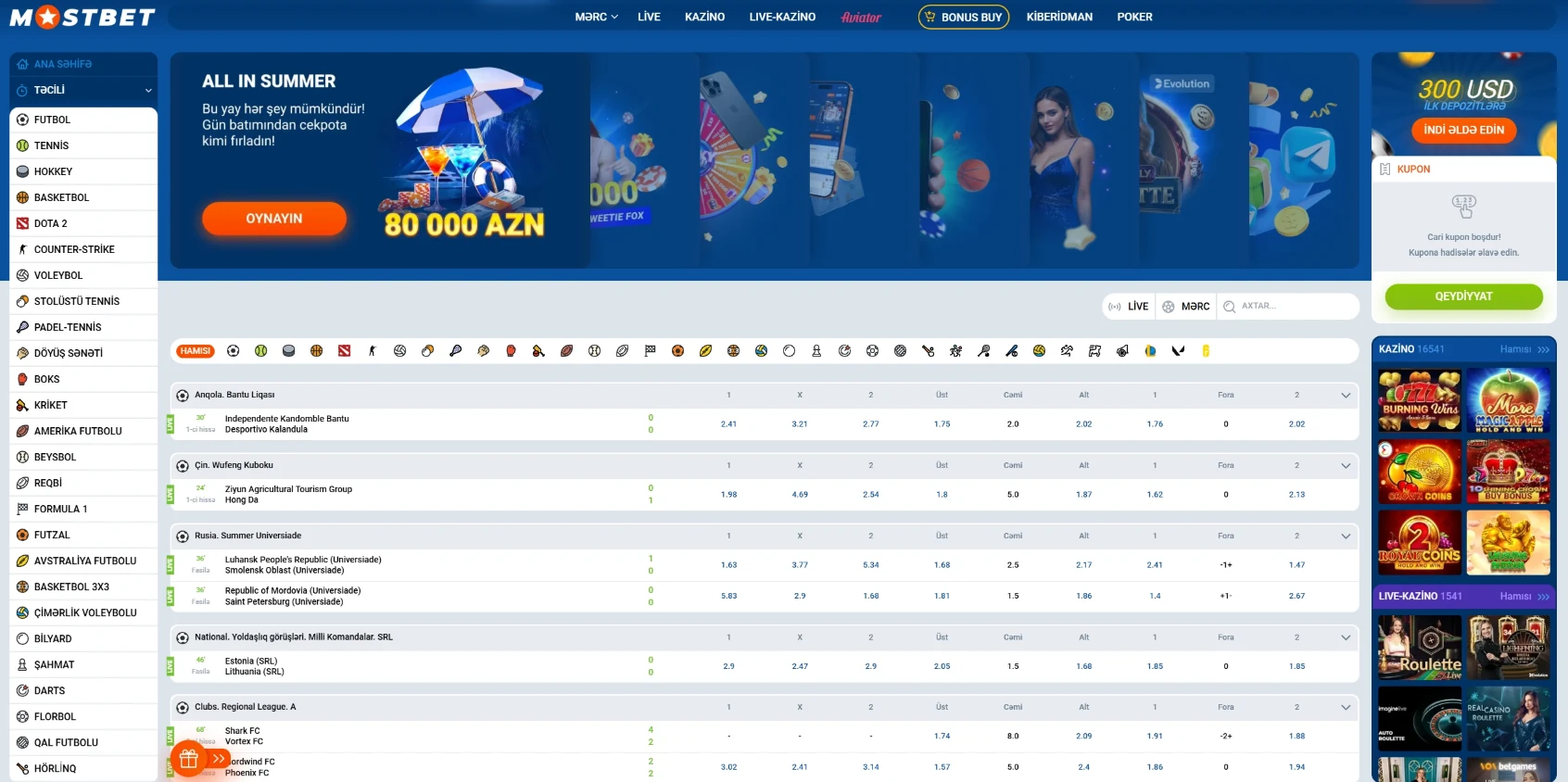The width and height of the screenshot is (1568, 782).
Task: Select Dota 2 icon in horizontal sports filter bar
Action: pos(345,351)
